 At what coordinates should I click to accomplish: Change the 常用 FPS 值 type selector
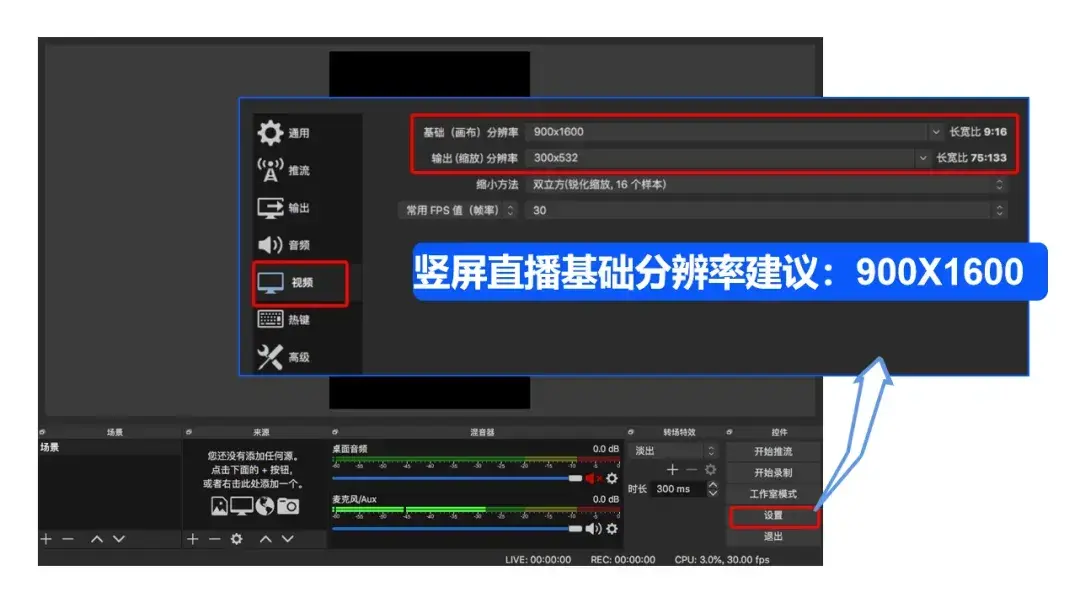458,210
